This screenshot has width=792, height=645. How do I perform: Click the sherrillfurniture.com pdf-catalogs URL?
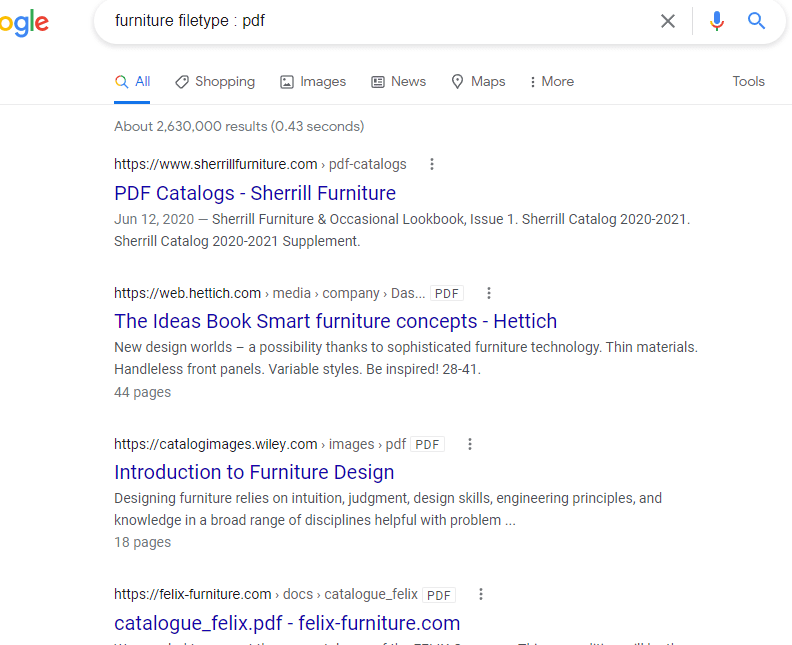[260, 164]
